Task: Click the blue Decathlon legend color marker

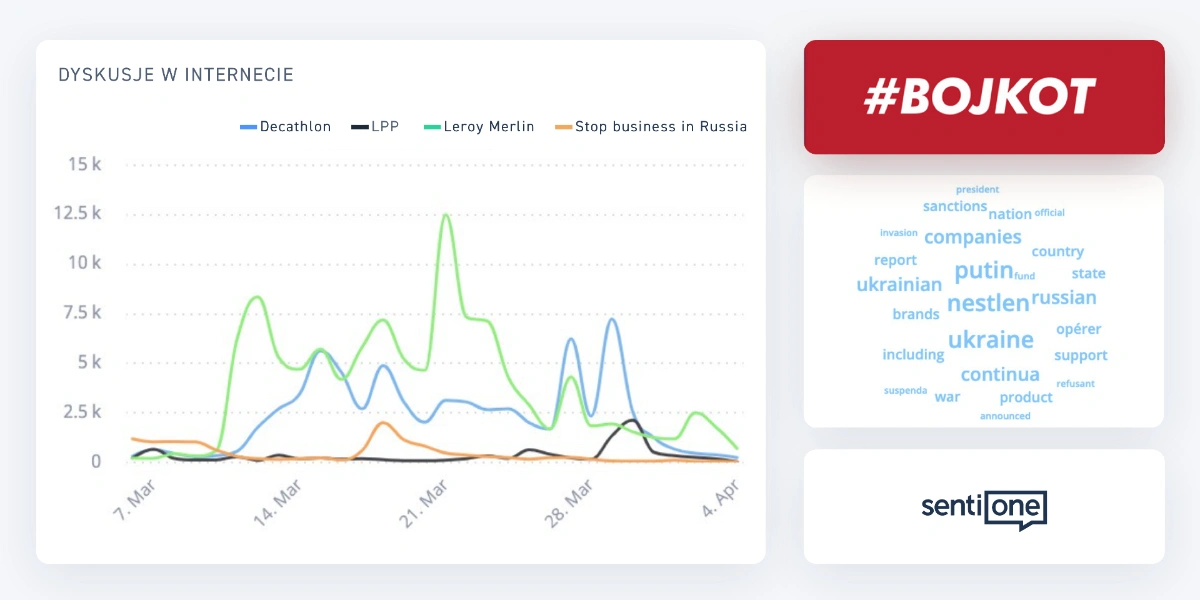Action: [249, 127]
